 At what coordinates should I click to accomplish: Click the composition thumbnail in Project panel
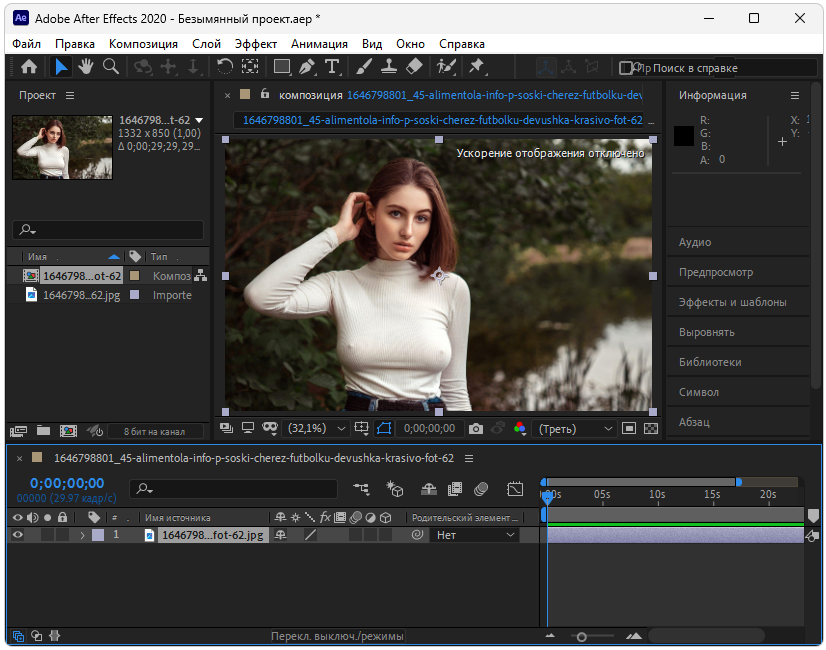(x=62, y=147)
